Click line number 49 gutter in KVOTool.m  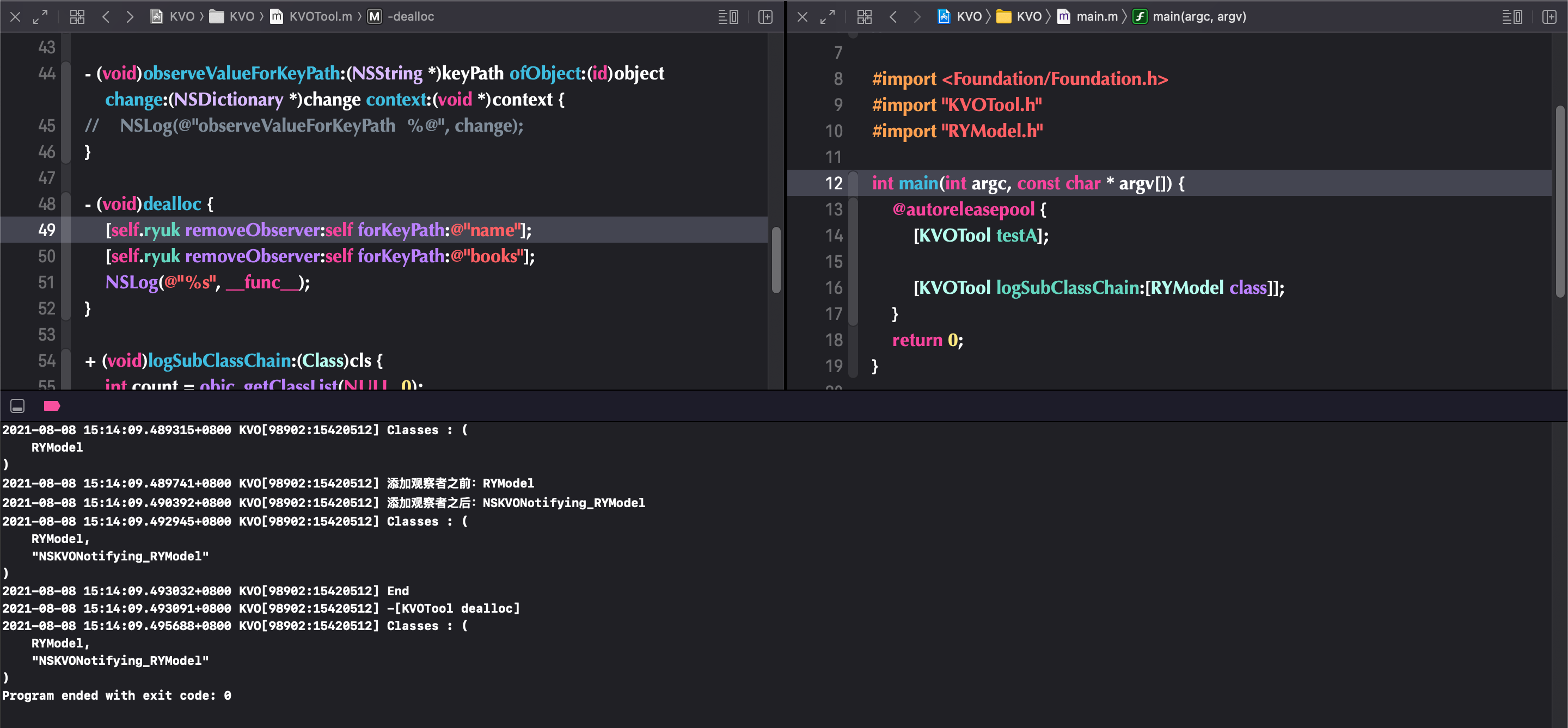[x=47, y=230]
